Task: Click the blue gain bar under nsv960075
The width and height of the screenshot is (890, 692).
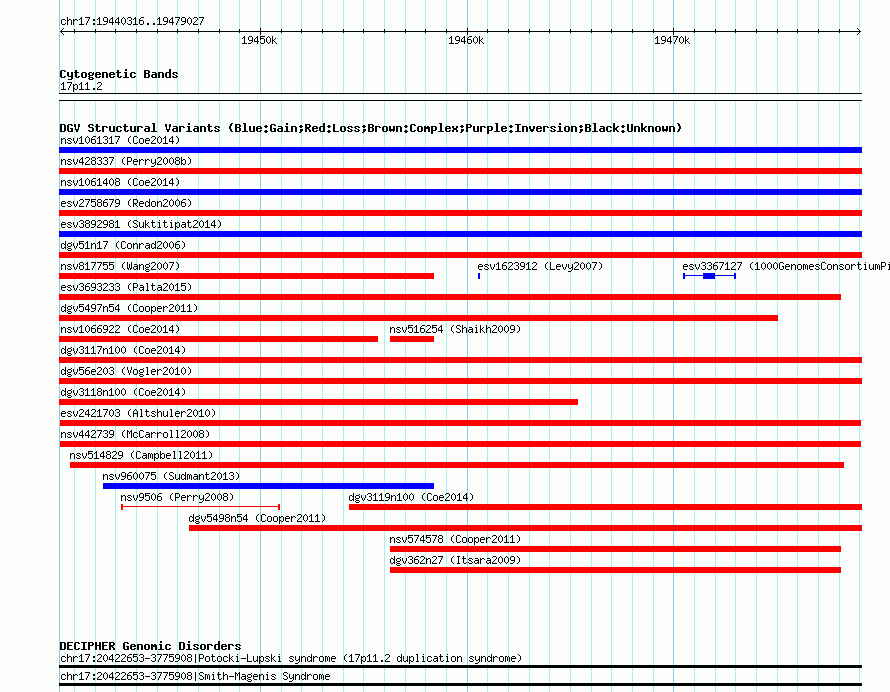Action: click(x=268, y=486)
